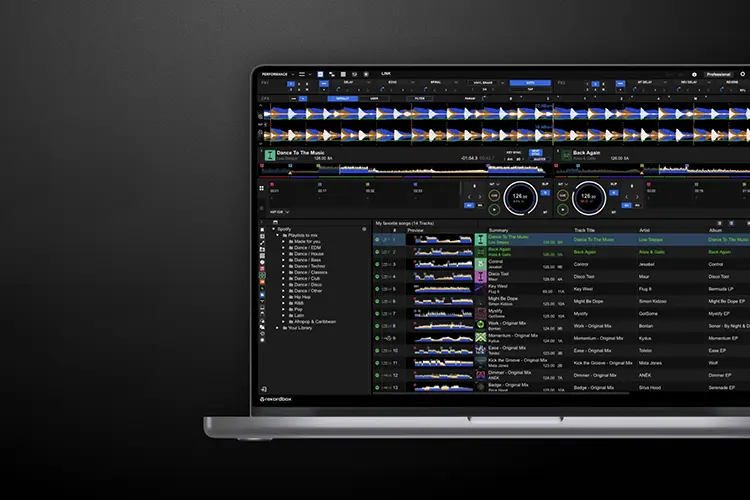This screenshot has width=750, height=500.
Task: Click the info icon beside Professional
Action: 694,74
